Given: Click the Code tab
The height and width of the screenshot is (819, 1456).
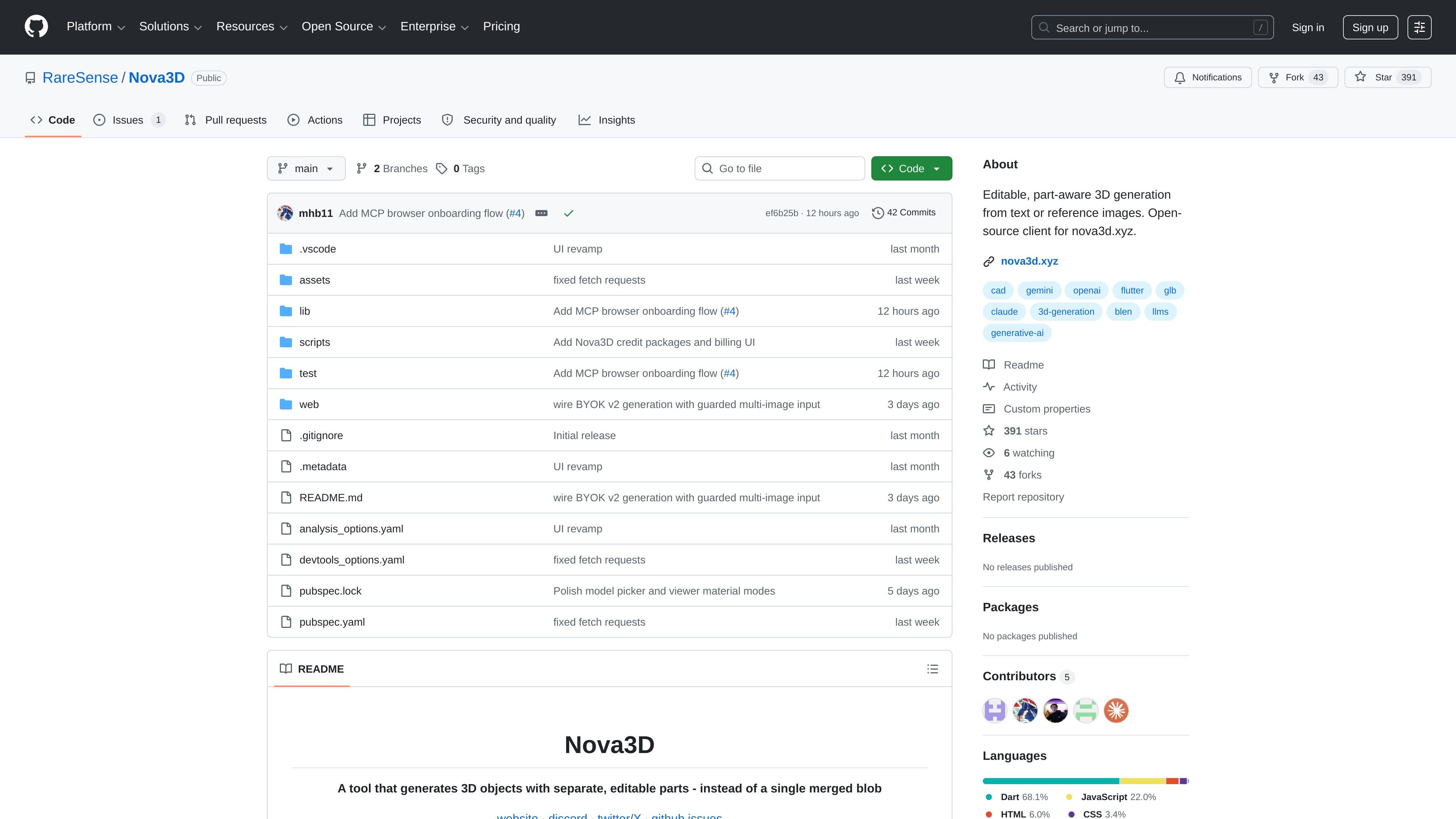Looking at the screenshot, I should coord(53,120).
